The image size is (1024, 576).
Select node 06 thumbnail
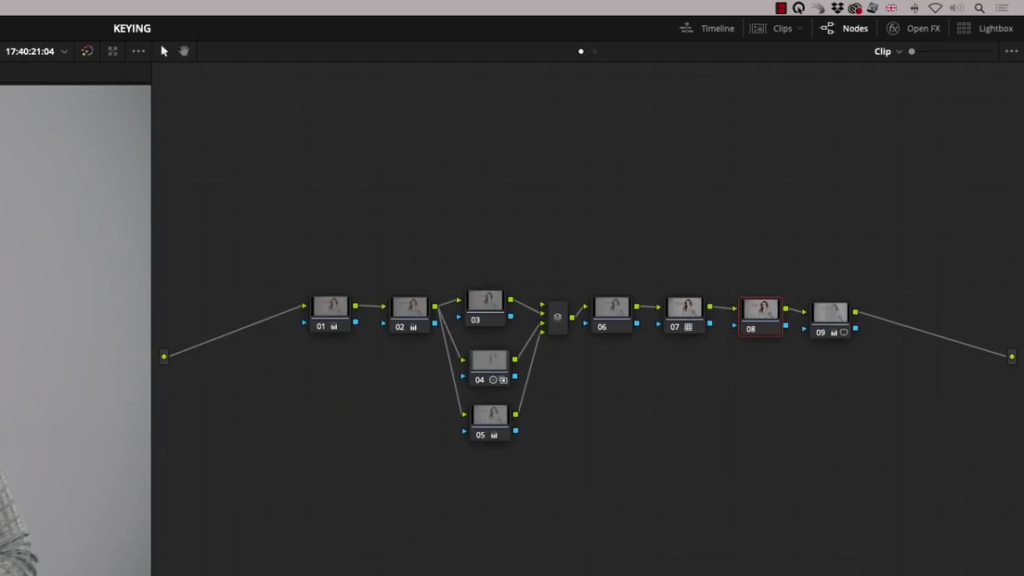[612, 308]
